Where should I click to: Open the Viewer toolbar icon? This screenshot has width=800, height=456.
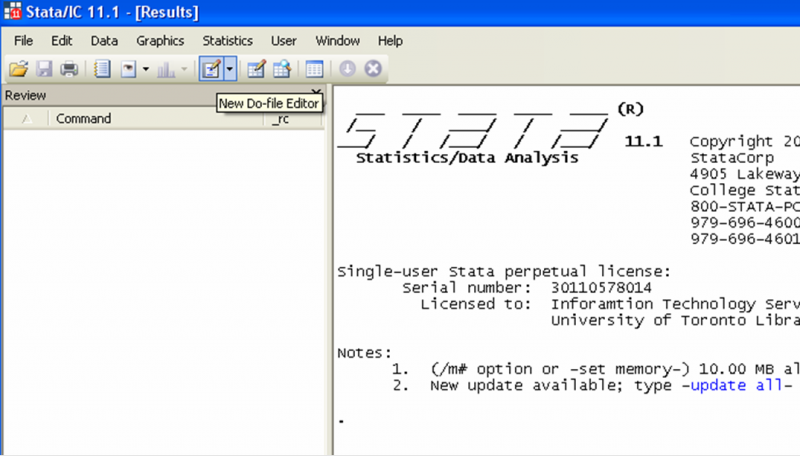coord(129,69)
